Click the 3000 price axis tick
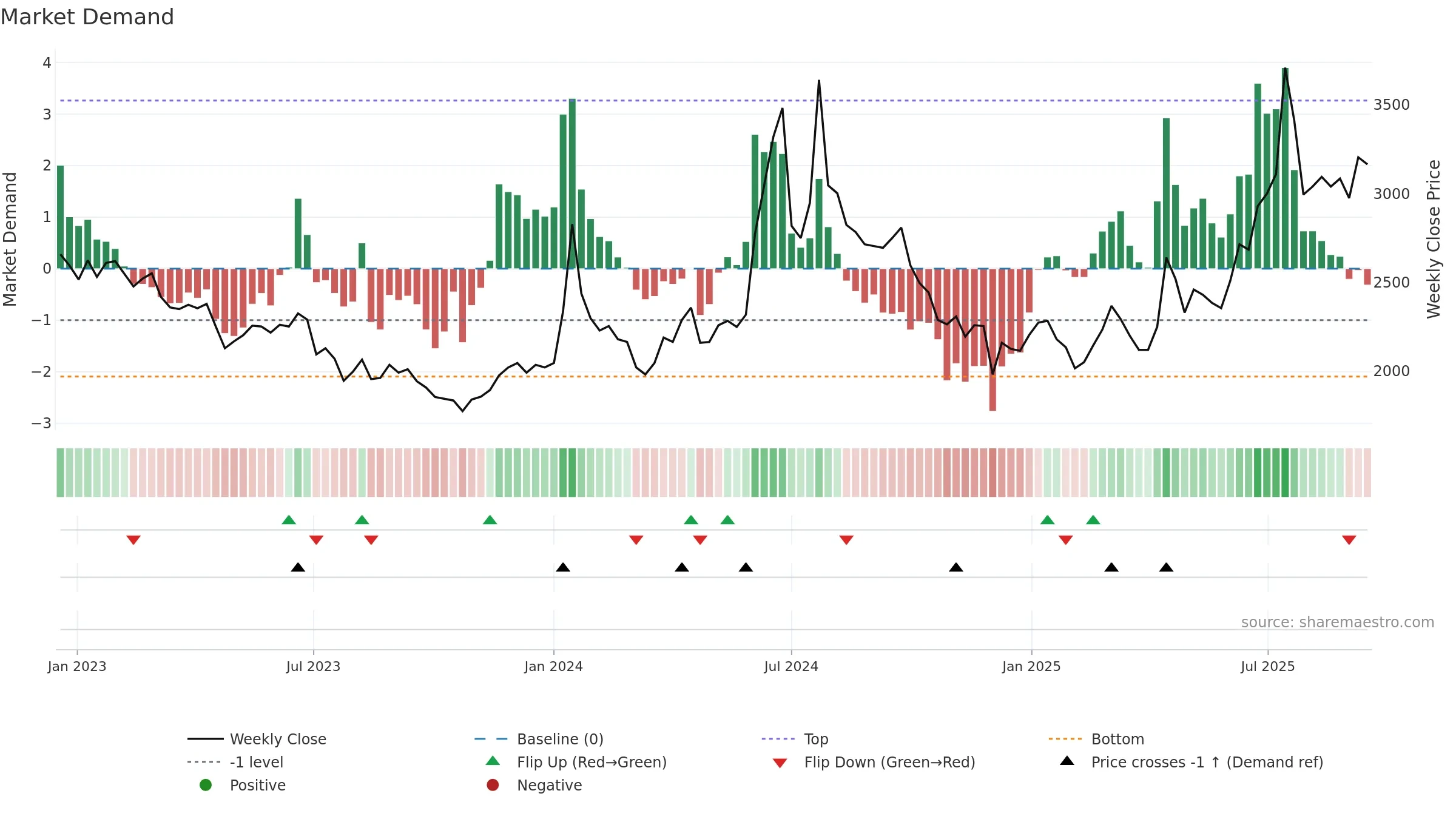Image resolution: width=1456 pixels, height=819 pixels. tap(1392, 194)
